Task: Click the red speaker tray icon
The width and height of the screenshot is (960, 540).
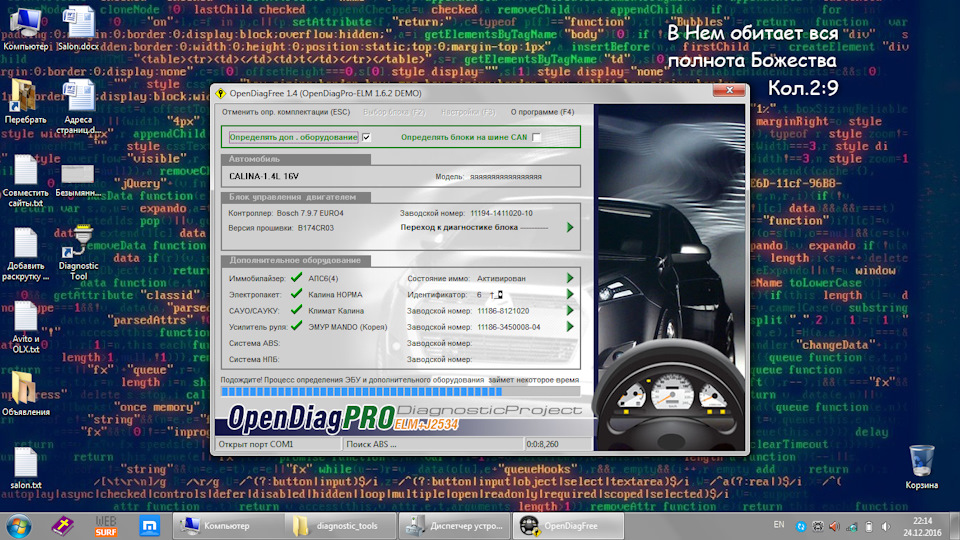Action: click(834, 527)
